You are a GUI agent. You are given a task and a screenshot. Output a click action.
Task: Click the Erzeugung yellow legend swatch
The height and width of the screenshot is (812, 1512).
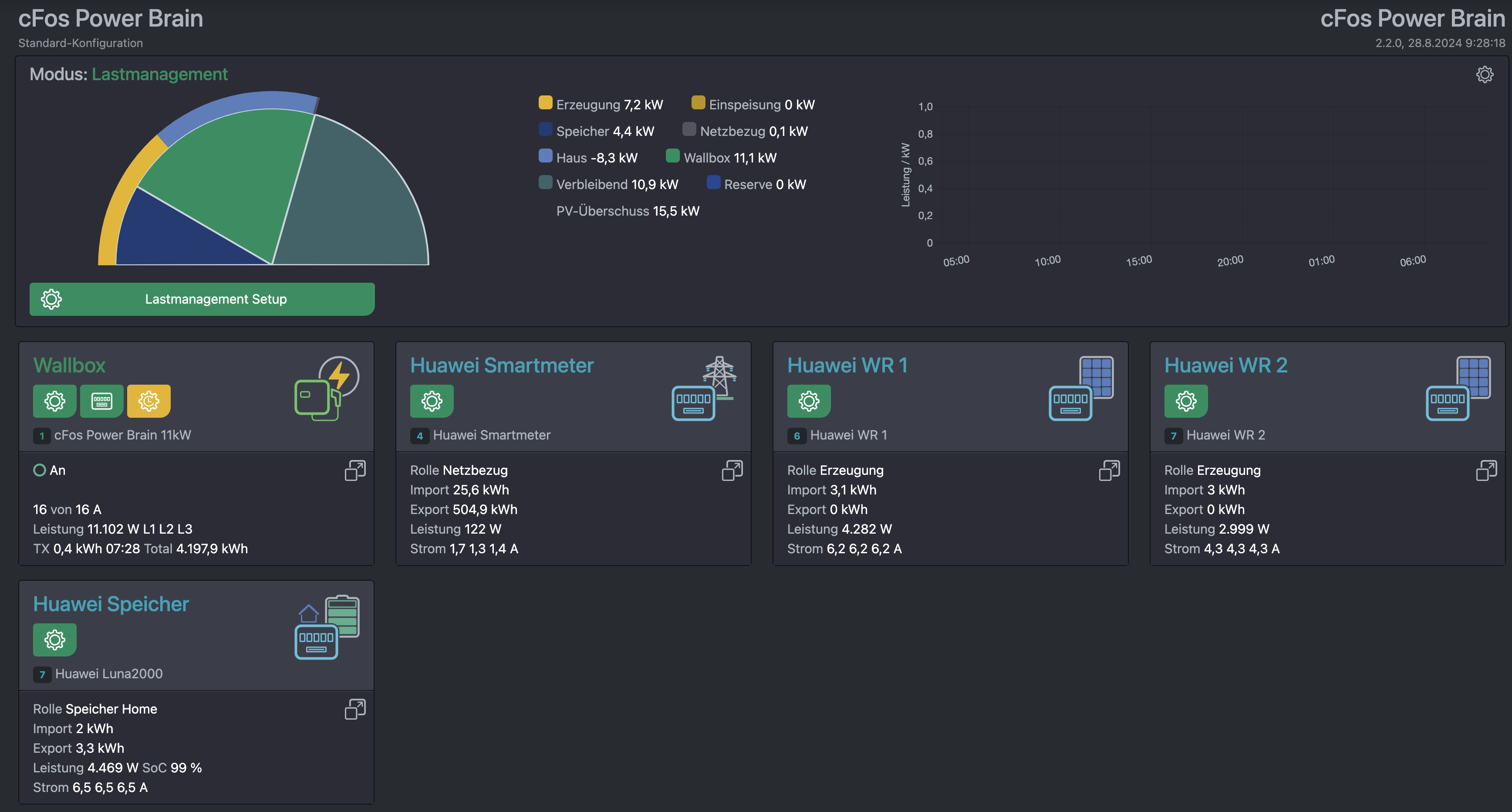click(545, 103)
